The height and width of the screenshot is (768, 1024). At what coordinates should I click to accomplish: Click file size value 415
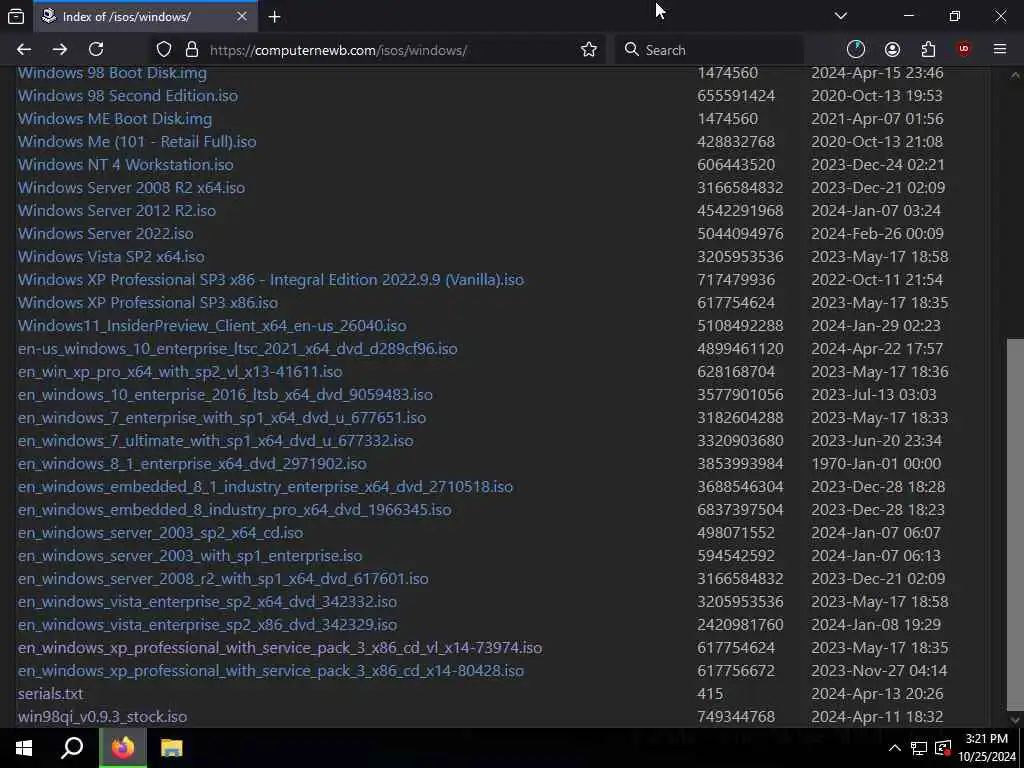click(x=710, y=694)
